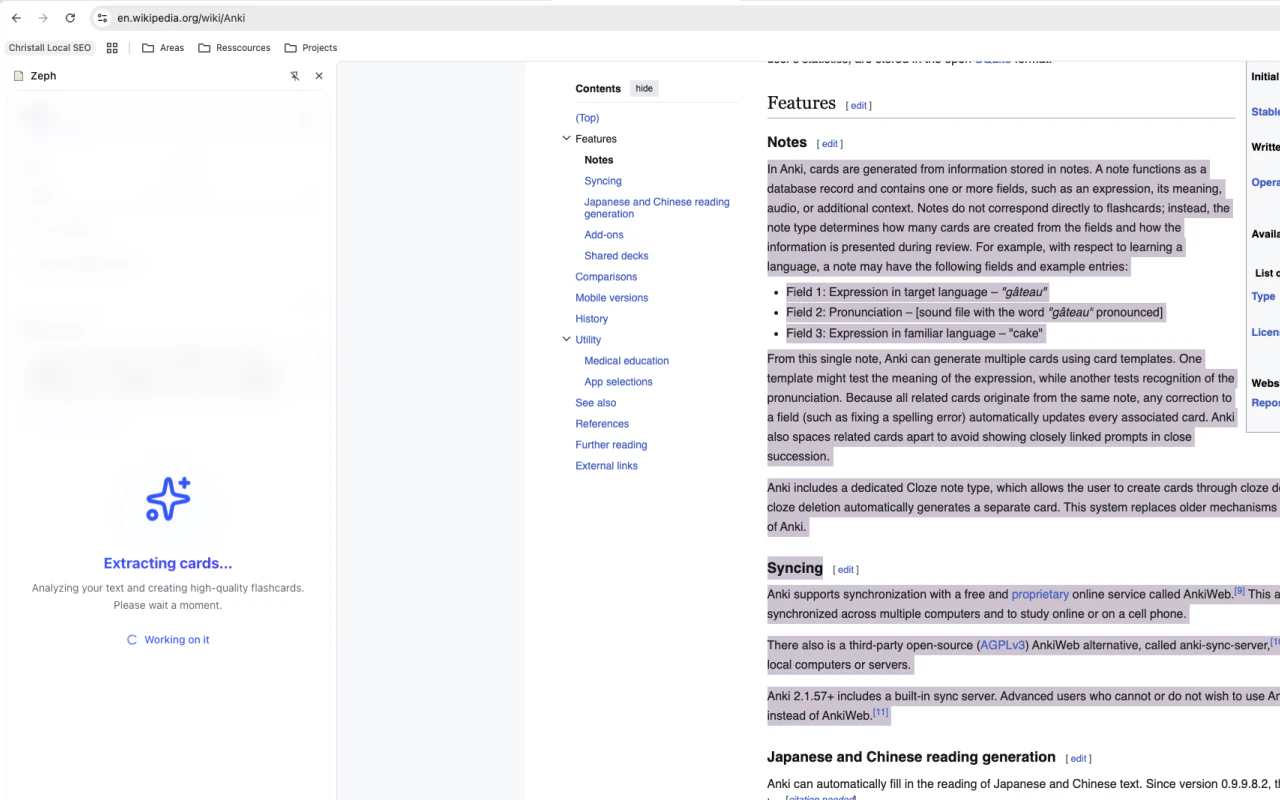Click the Type link in infobox
1280x800 pixels.
(x=1263, y=297)
